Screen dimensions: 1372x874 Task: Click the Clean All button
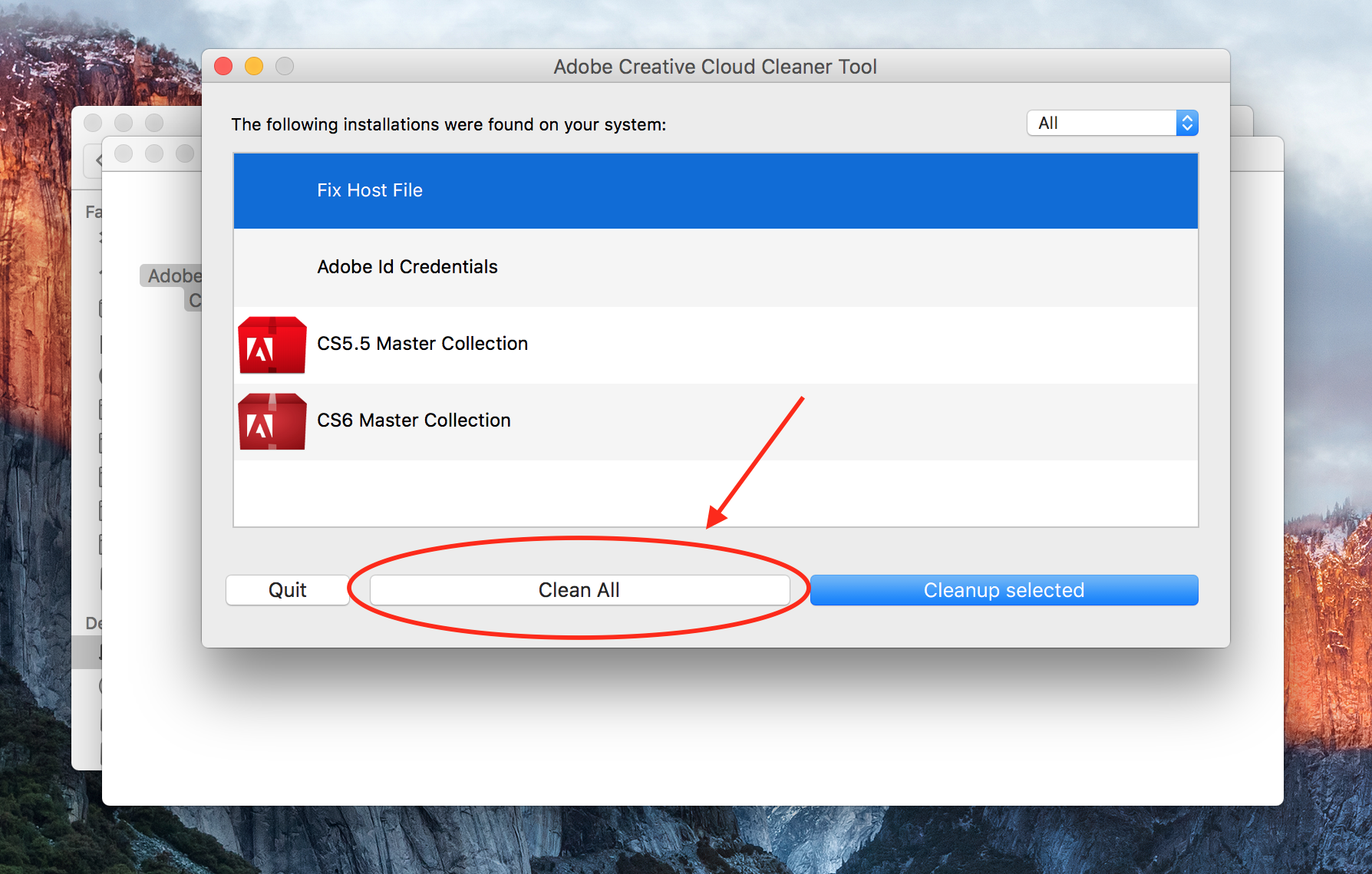579,590
